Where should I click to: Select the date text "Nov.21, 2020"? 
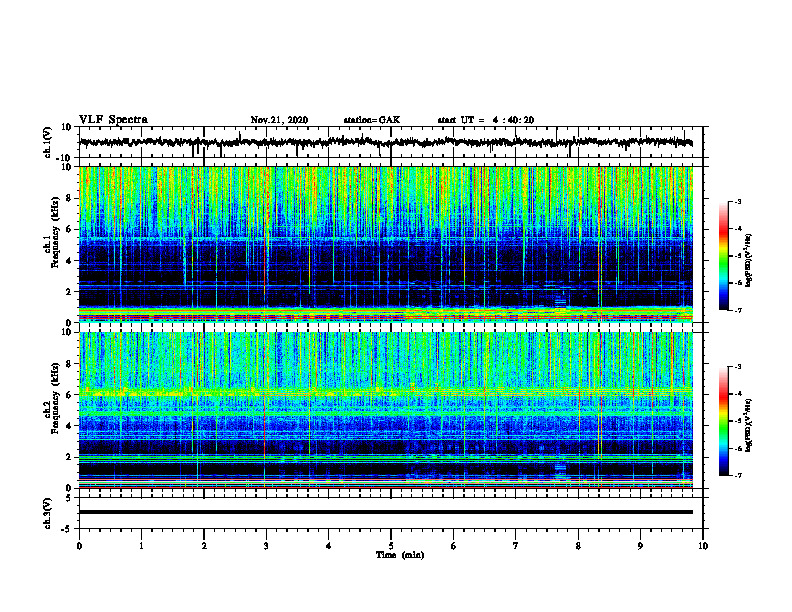point(279,120)
